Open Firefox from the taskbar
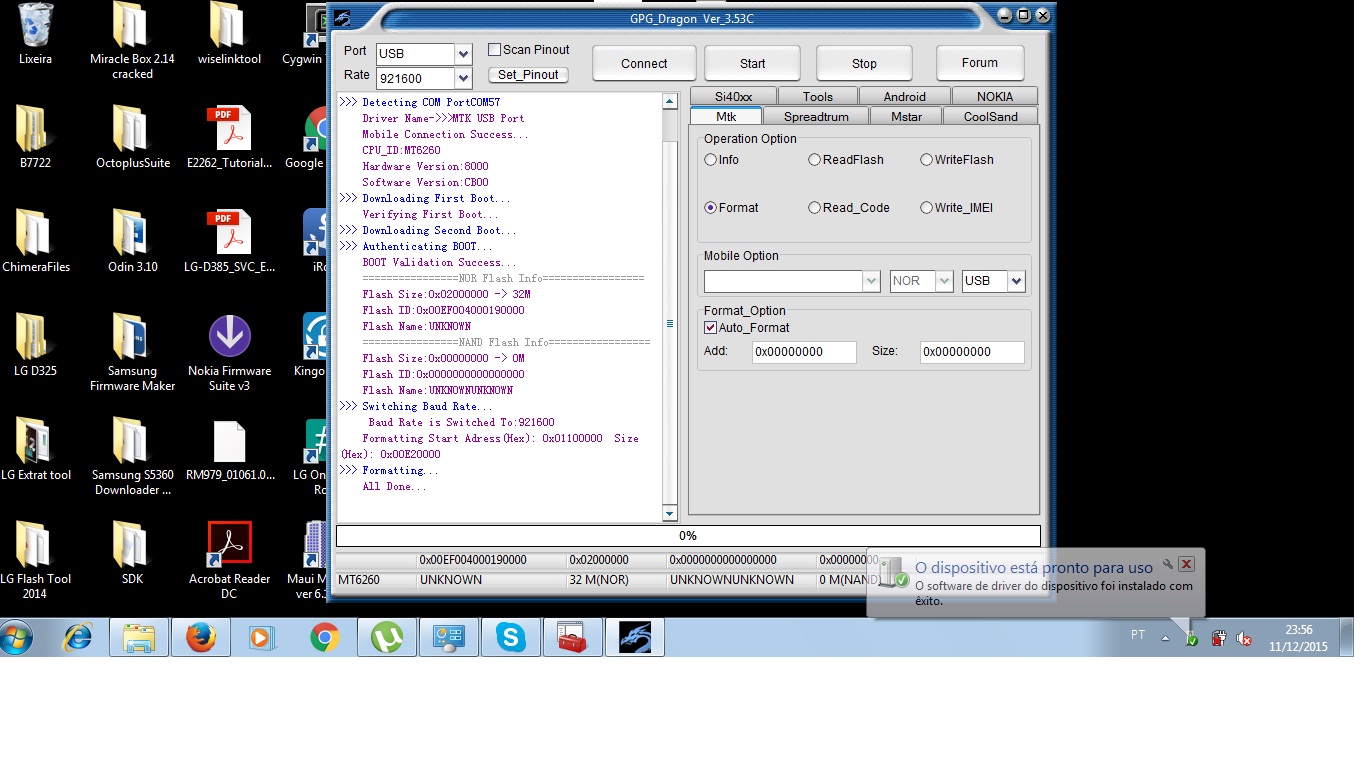The image size is (1366, 768). pyautogui.click(x=201, y=637)
